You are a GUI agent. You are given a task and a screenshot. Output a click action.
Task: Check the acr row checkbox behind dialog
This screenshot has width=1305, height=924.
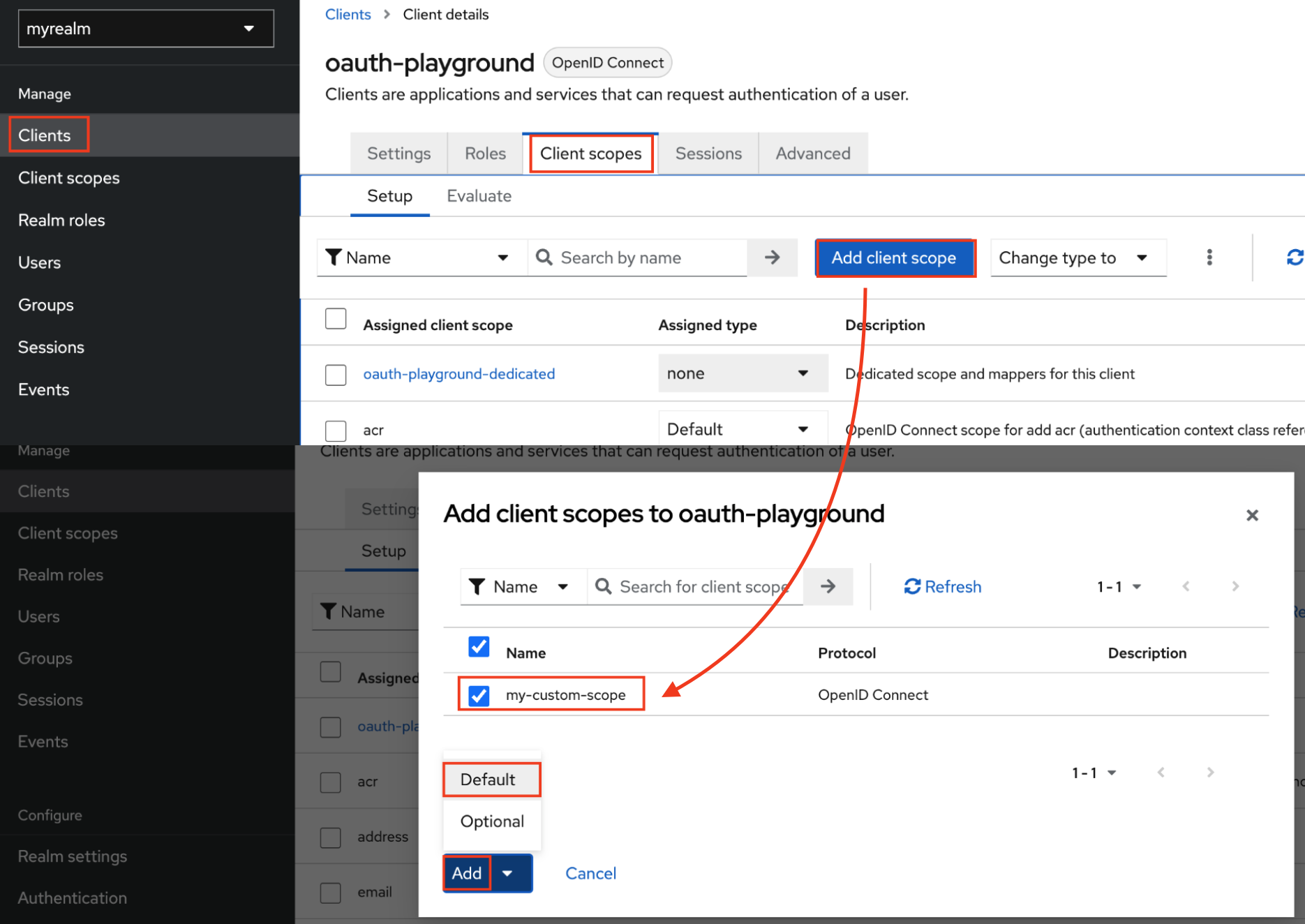tap(330, 782)
